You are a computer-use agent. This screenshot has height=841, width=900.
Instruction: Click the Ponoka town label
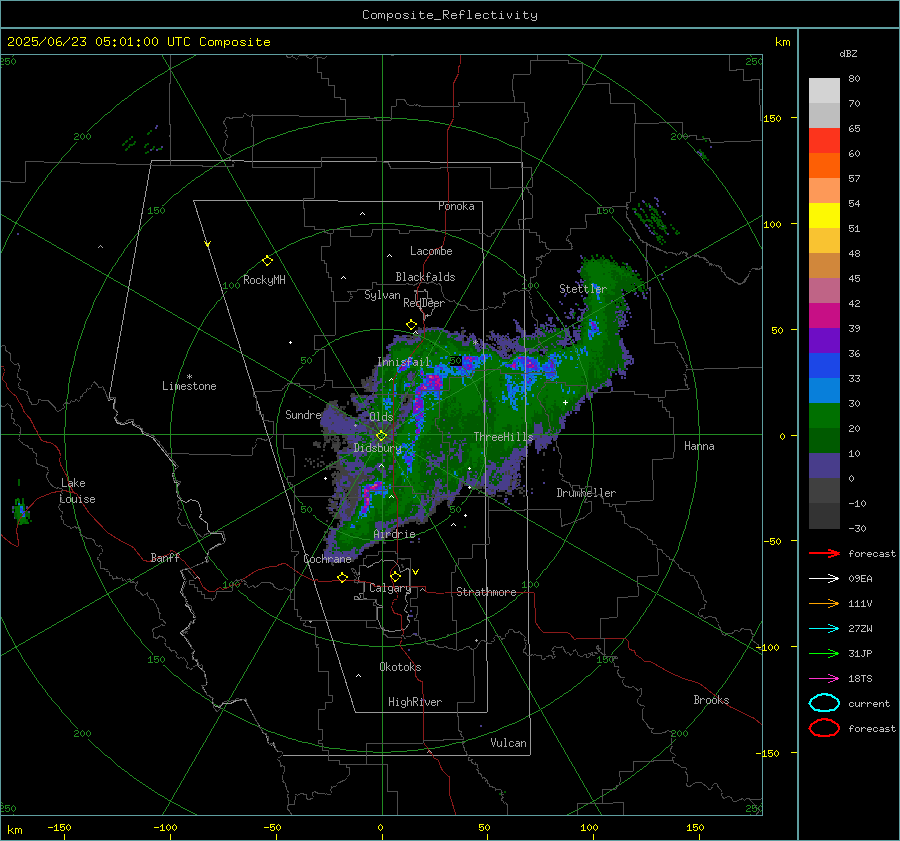(x=456, y=206)
